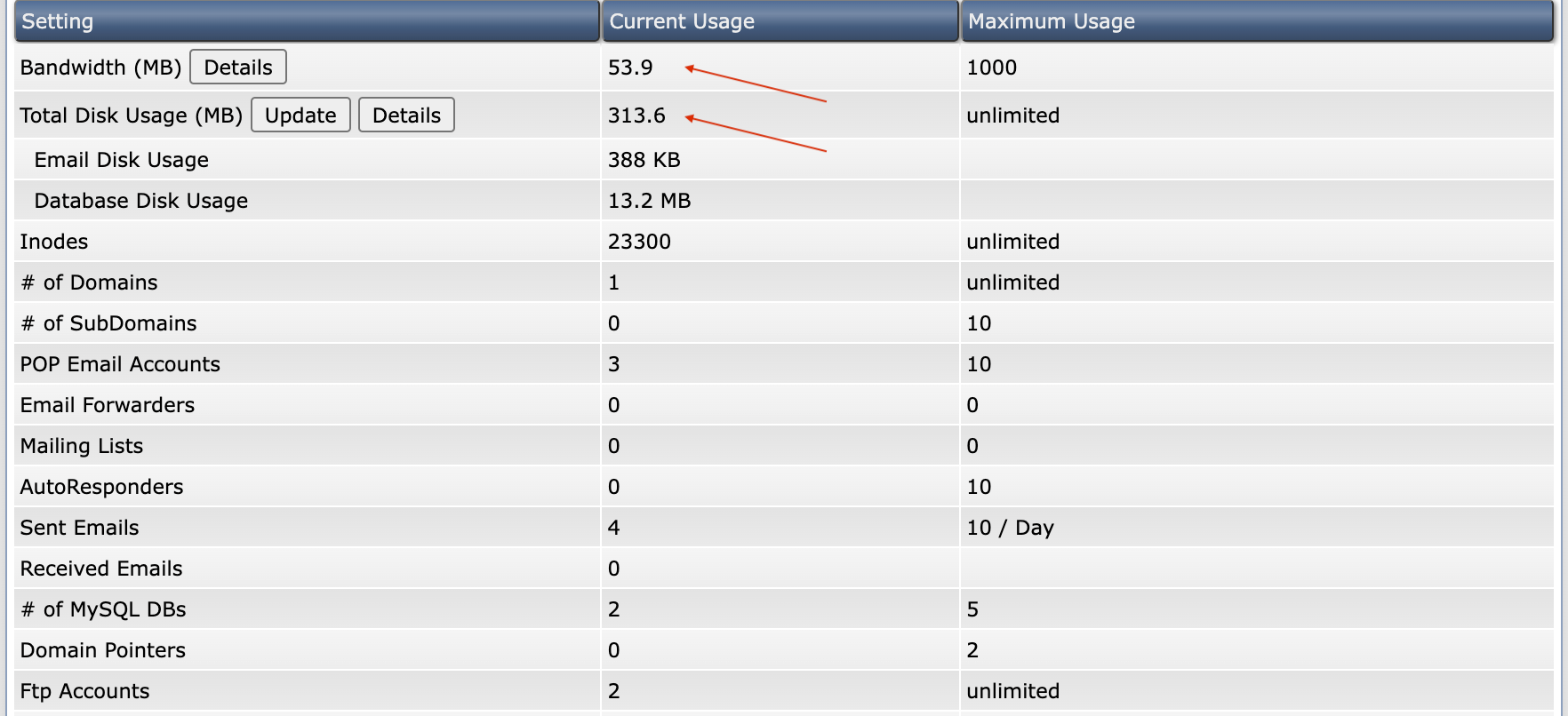Select the Ftp Accounts label

click(84, 691)
